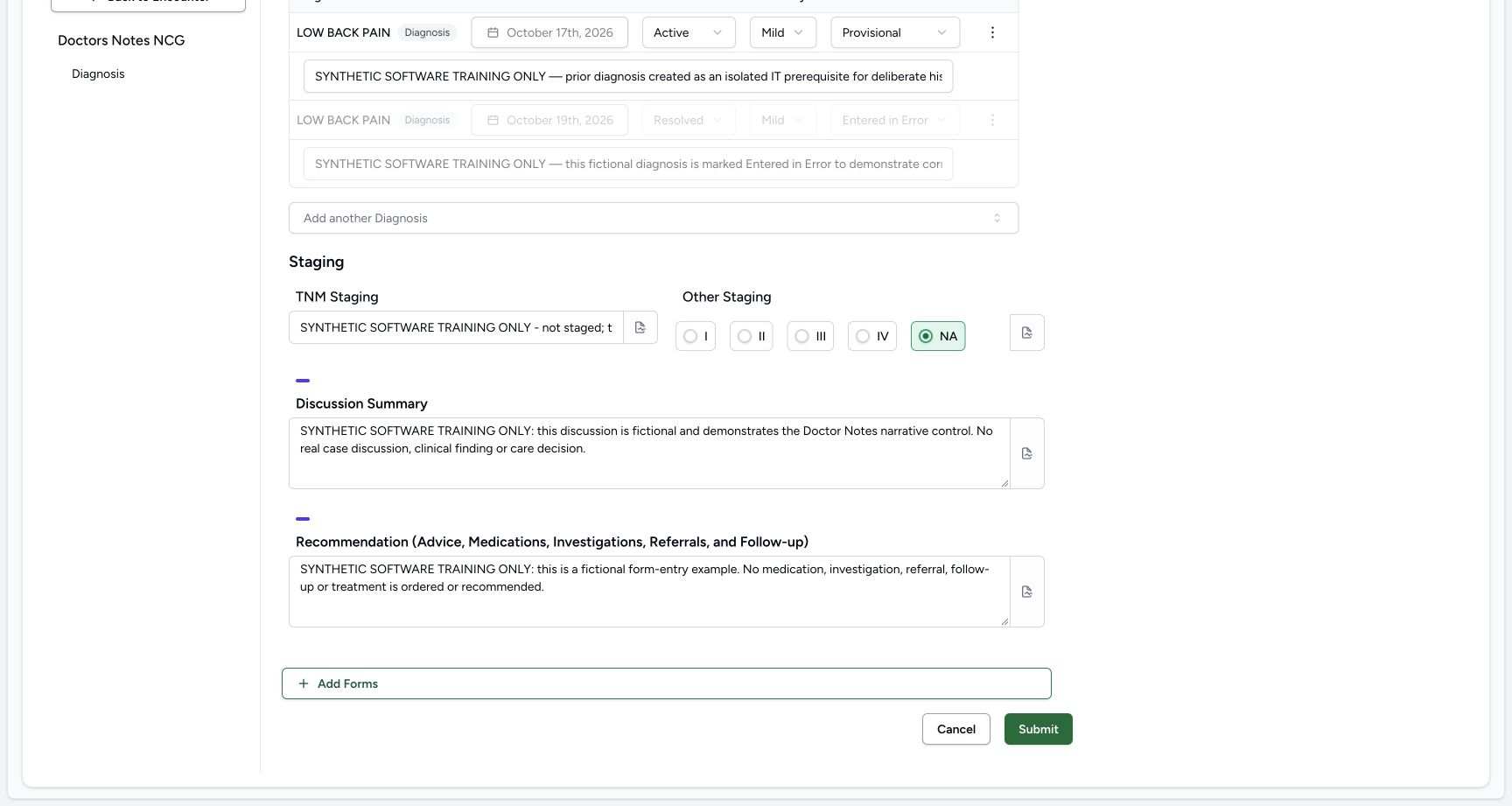Screen dimensions: 1512x806
Task: Jump to Diagnosis section in sidebar
Action: [x=98, y=74]
